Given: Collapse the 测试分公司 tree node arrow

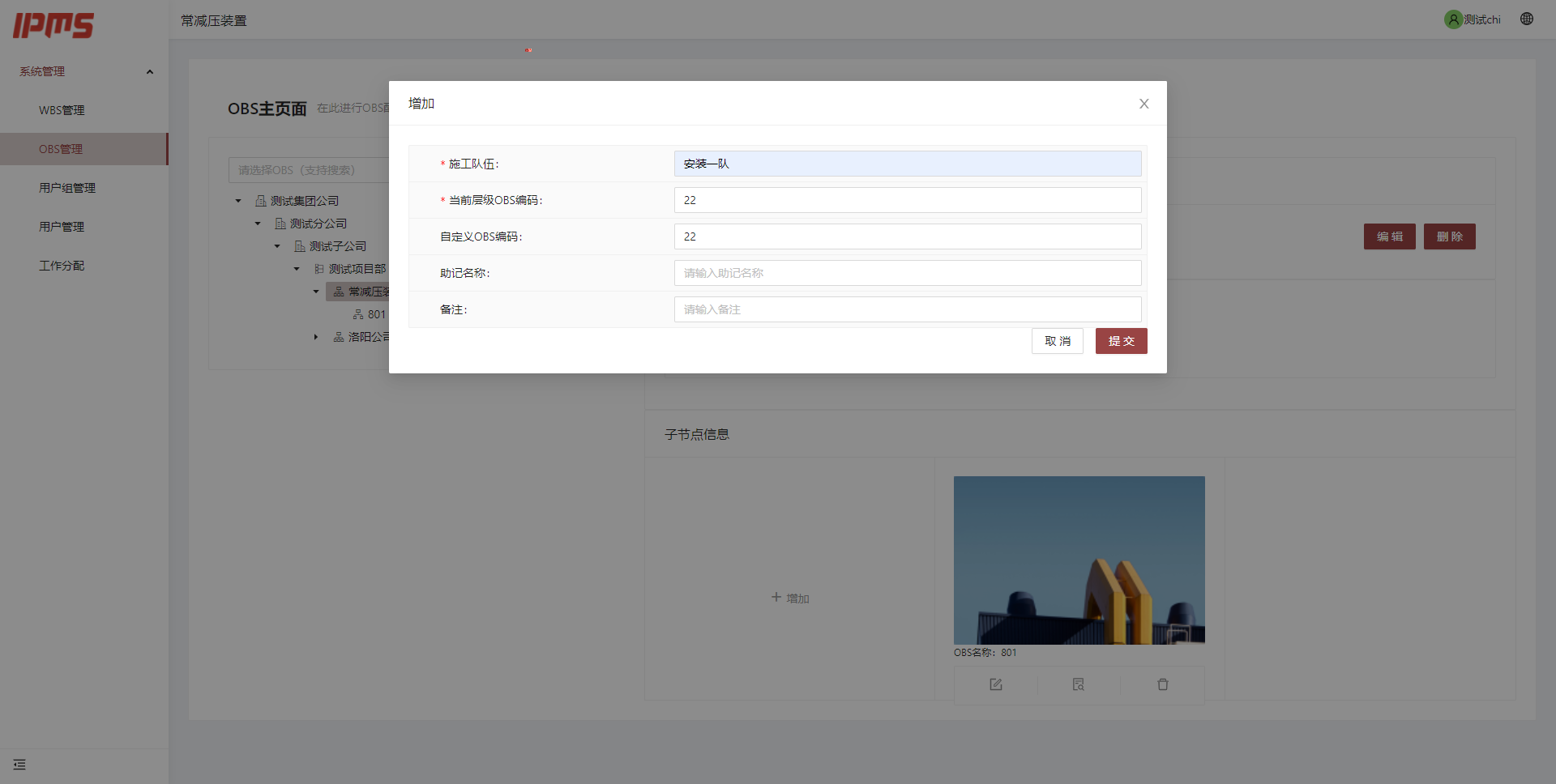Looking at the screenshot, I should coord(258,224).
